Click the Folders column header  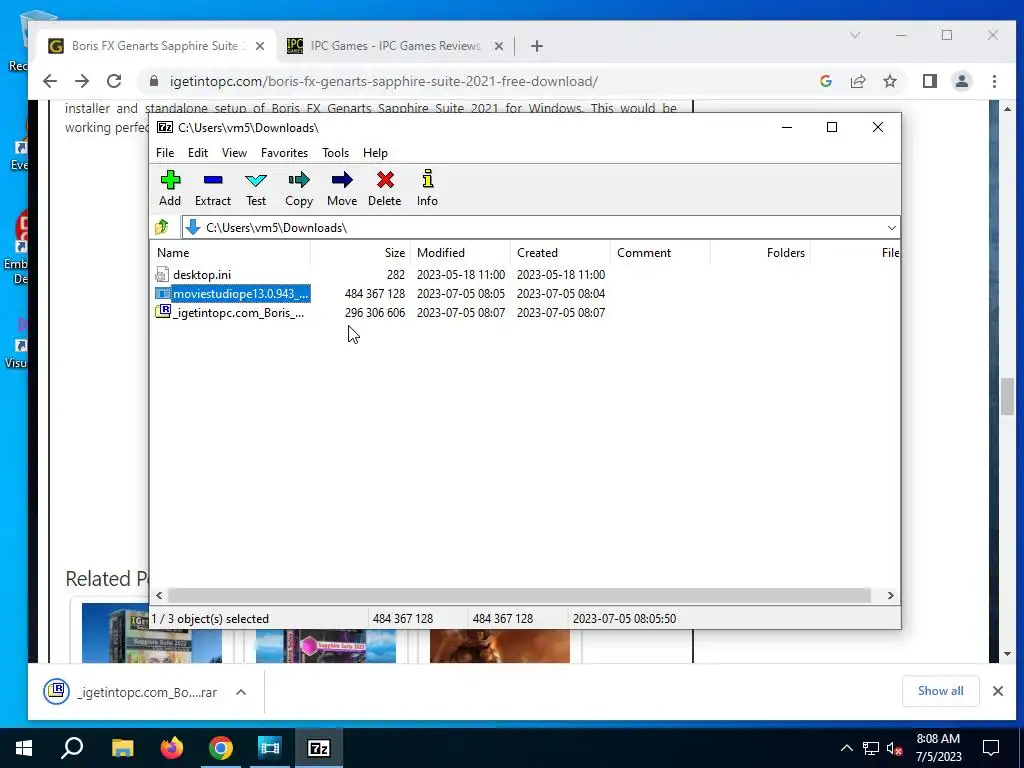pyautogui.click(x=760, y=253)
